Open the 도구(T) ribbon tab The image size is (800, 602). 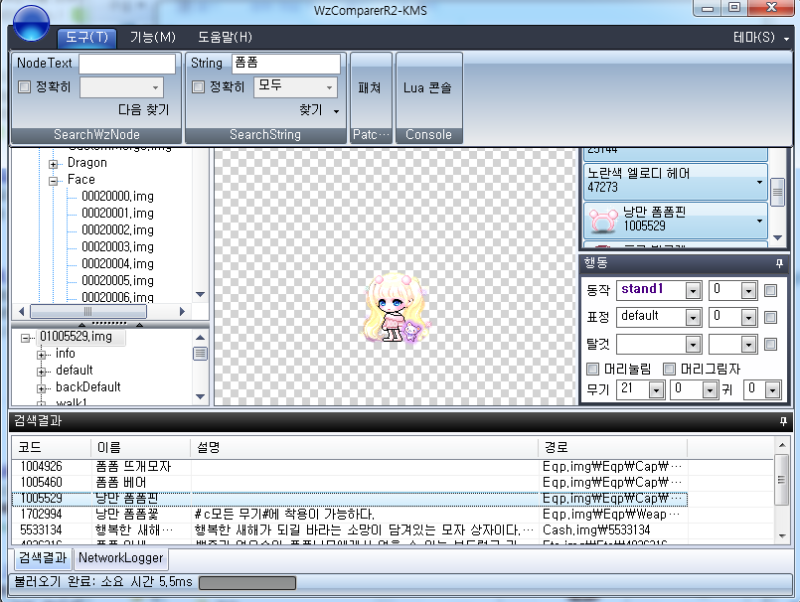tap(87, 37)
